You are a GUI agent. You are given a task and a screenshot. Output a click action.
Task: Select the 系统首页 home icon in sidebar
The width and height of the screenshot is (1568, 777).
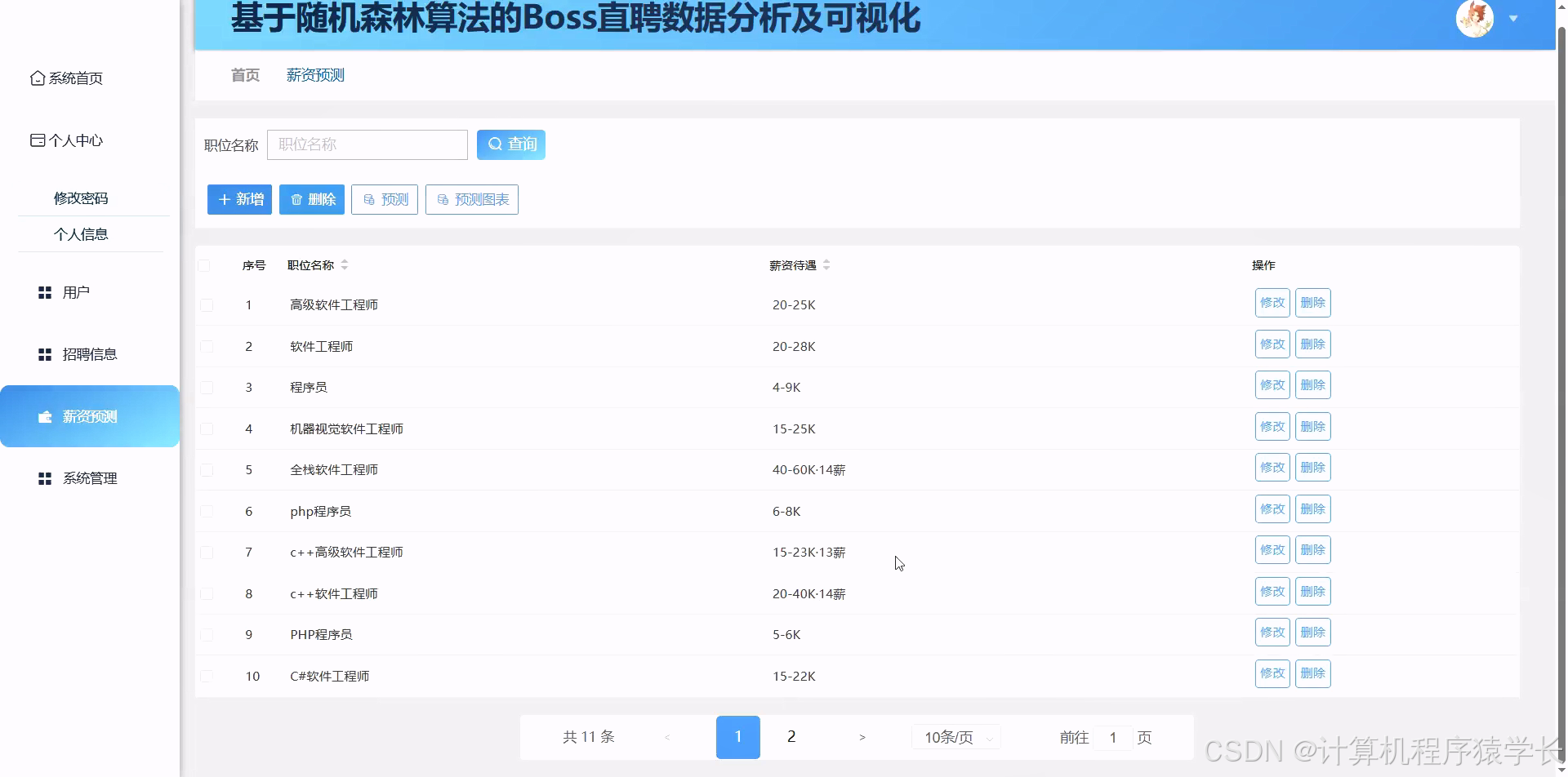[x=37, y=78]
